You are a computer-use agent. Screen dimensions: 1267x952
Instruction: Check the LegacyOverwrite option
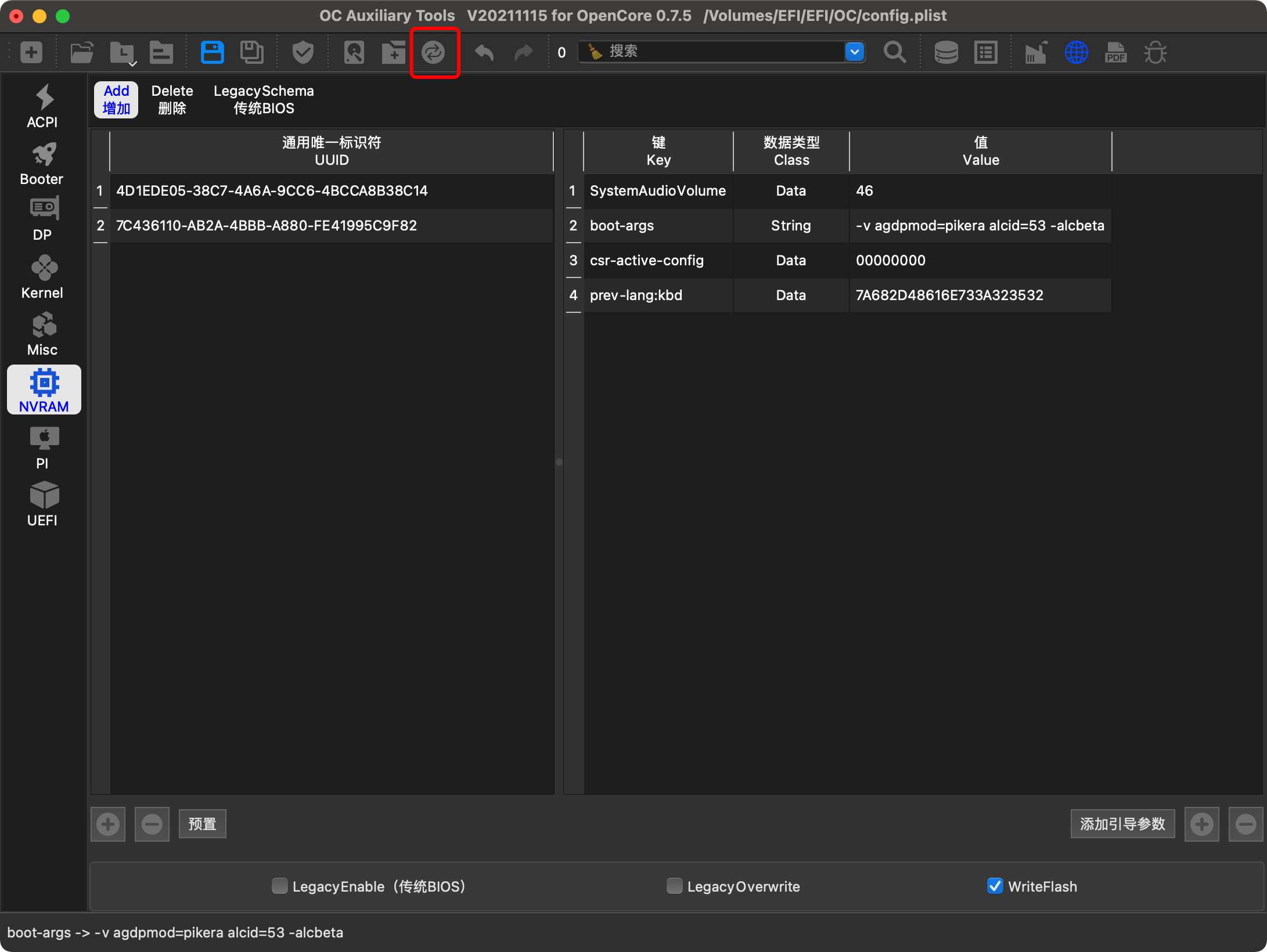674,886
